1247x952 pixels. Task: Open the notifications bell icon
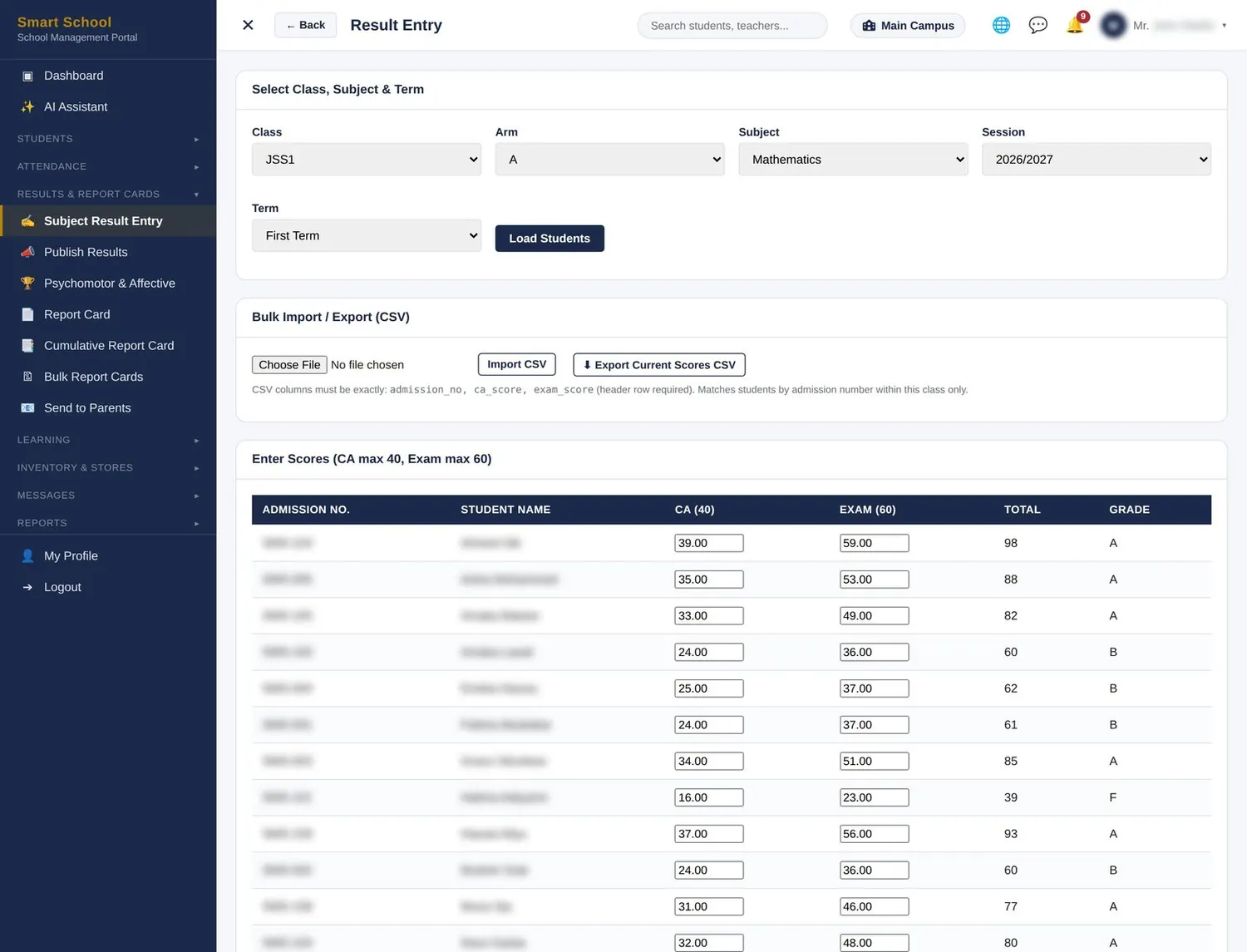1075,25
